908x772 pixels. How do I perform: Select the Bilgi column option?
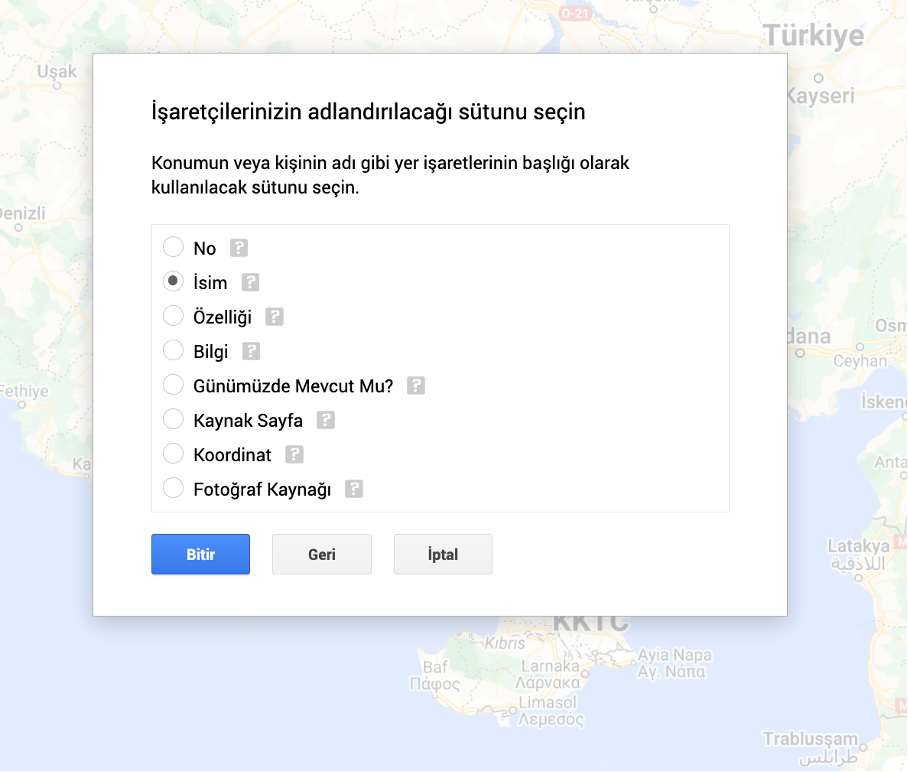click(173, 351)
